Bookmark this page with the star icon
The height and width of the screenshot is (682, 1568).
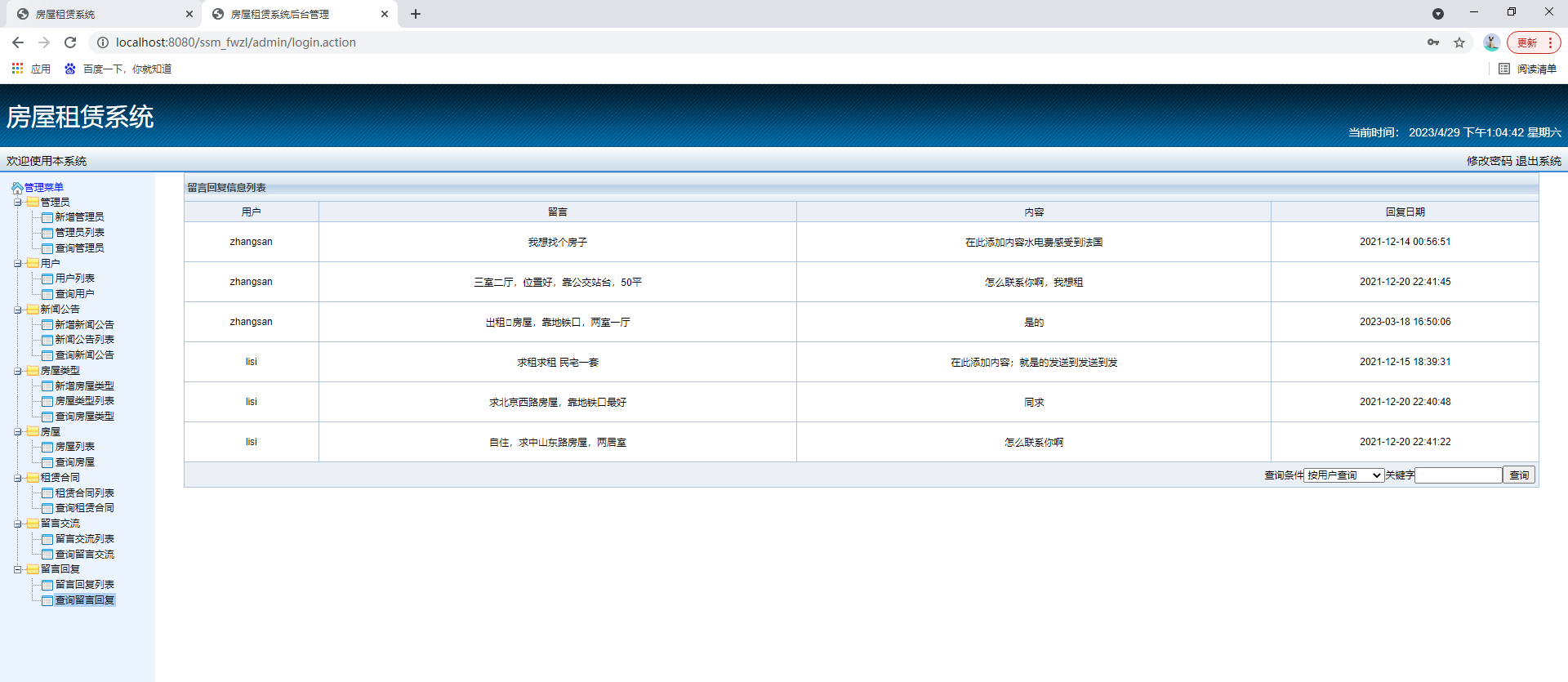[x=1459, y=42]
